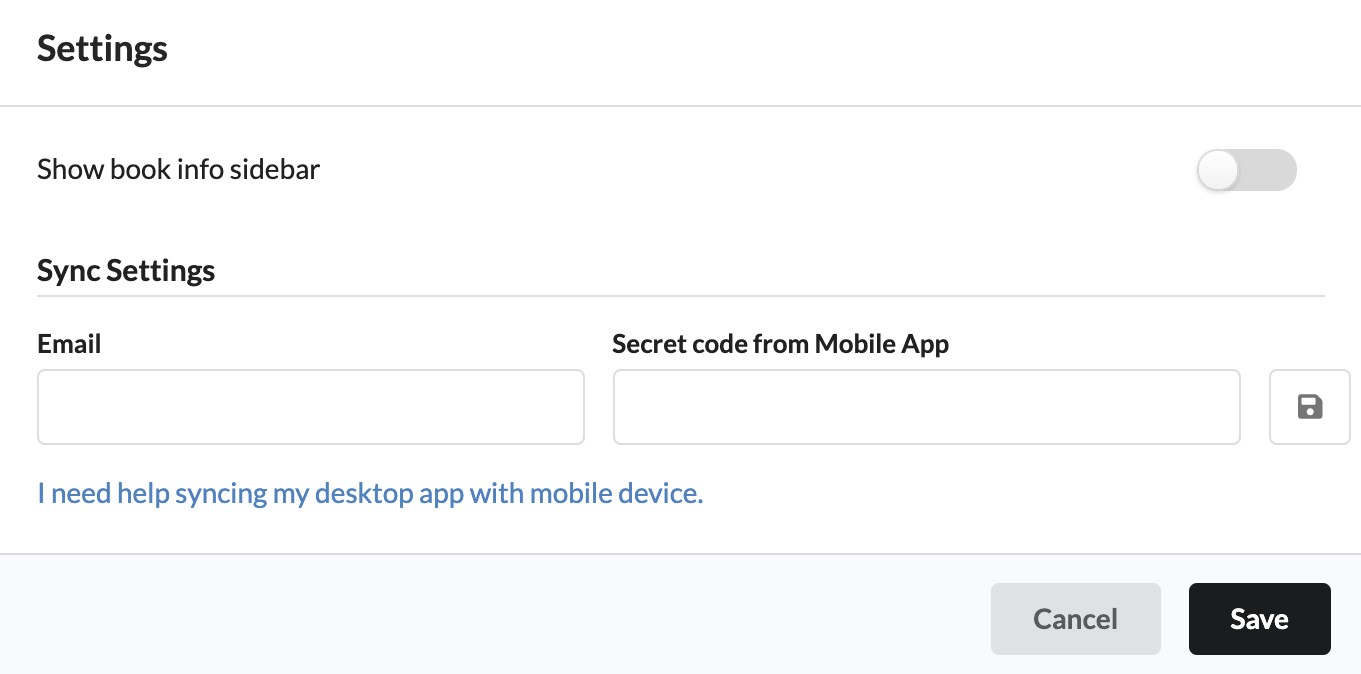Toggle the Show book info sidebar switch

click(1246, 170)
